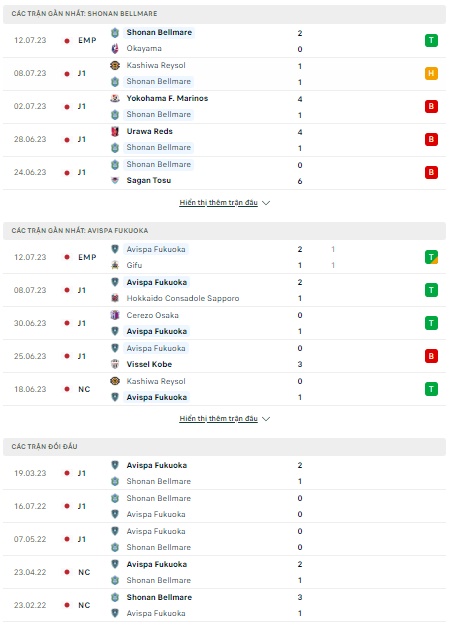Click the Urawa Reds crest icon
This screenshot has height=627, width=450.
(115, 131)
